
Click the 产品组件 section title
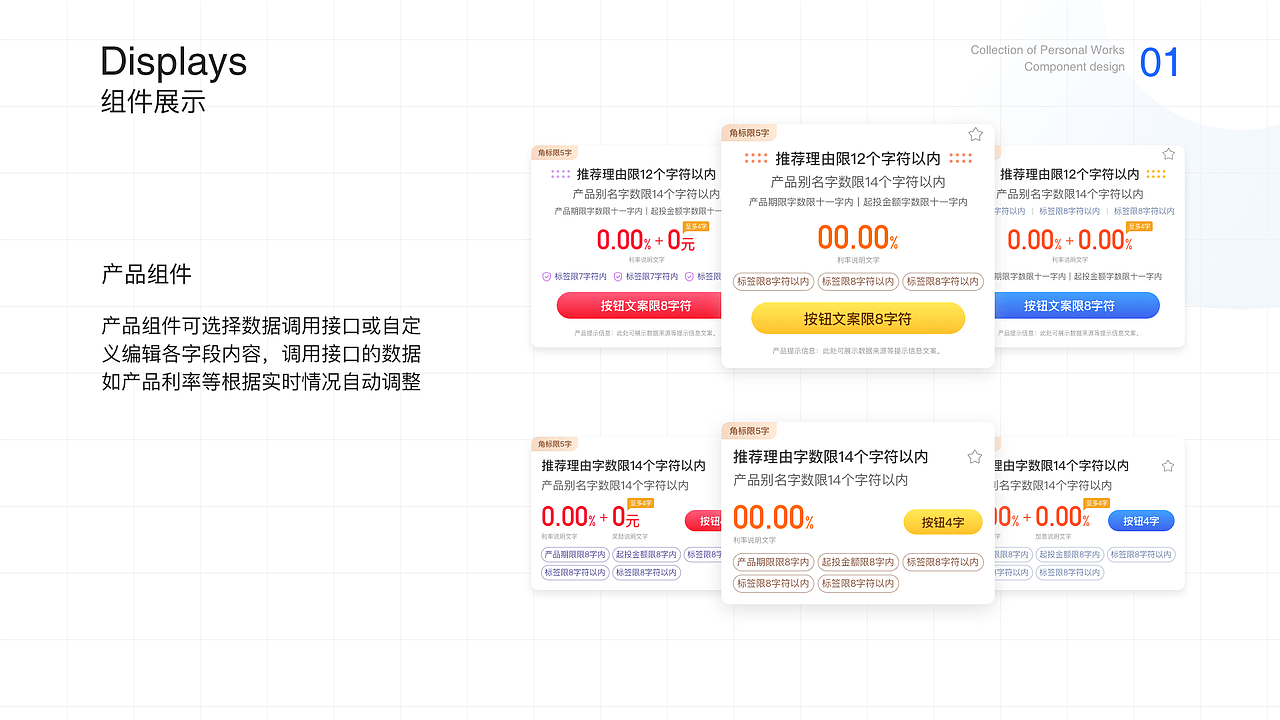(x=146, y=275)
